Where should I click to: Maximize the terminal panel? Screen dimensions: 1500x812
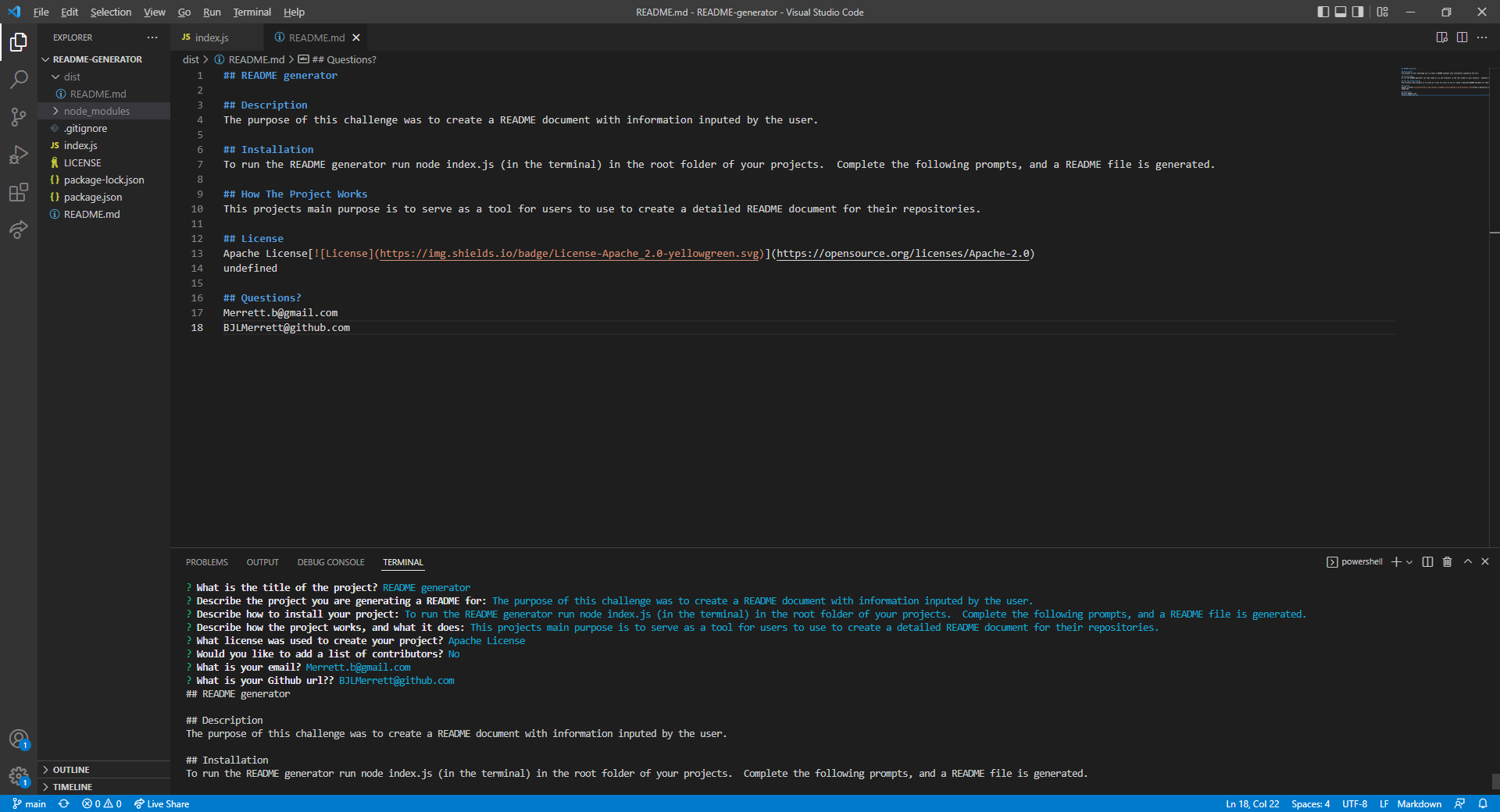1467,561
